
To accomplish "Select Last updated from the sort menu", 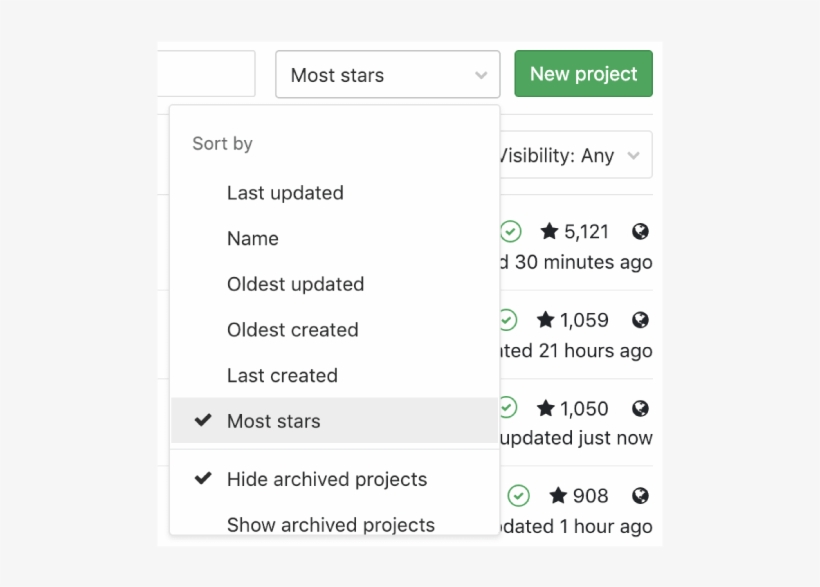I will pyautogui.click(x=285, y=192).
